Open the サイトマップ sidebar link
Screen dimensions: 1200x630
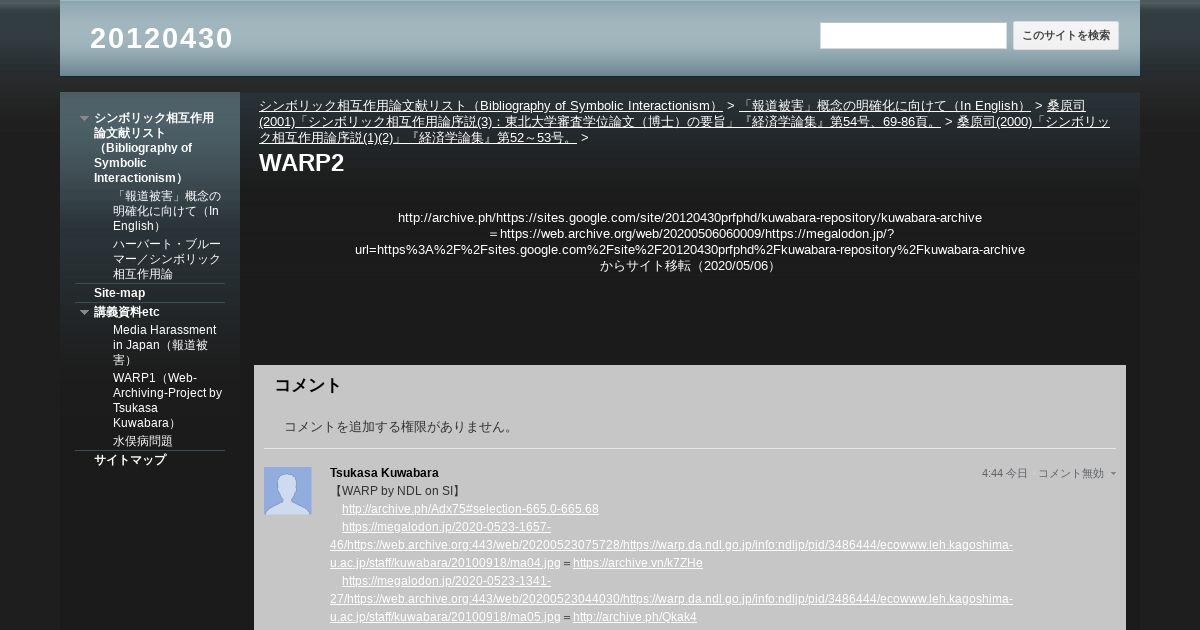pyautogui.click(x=130, y=460)
